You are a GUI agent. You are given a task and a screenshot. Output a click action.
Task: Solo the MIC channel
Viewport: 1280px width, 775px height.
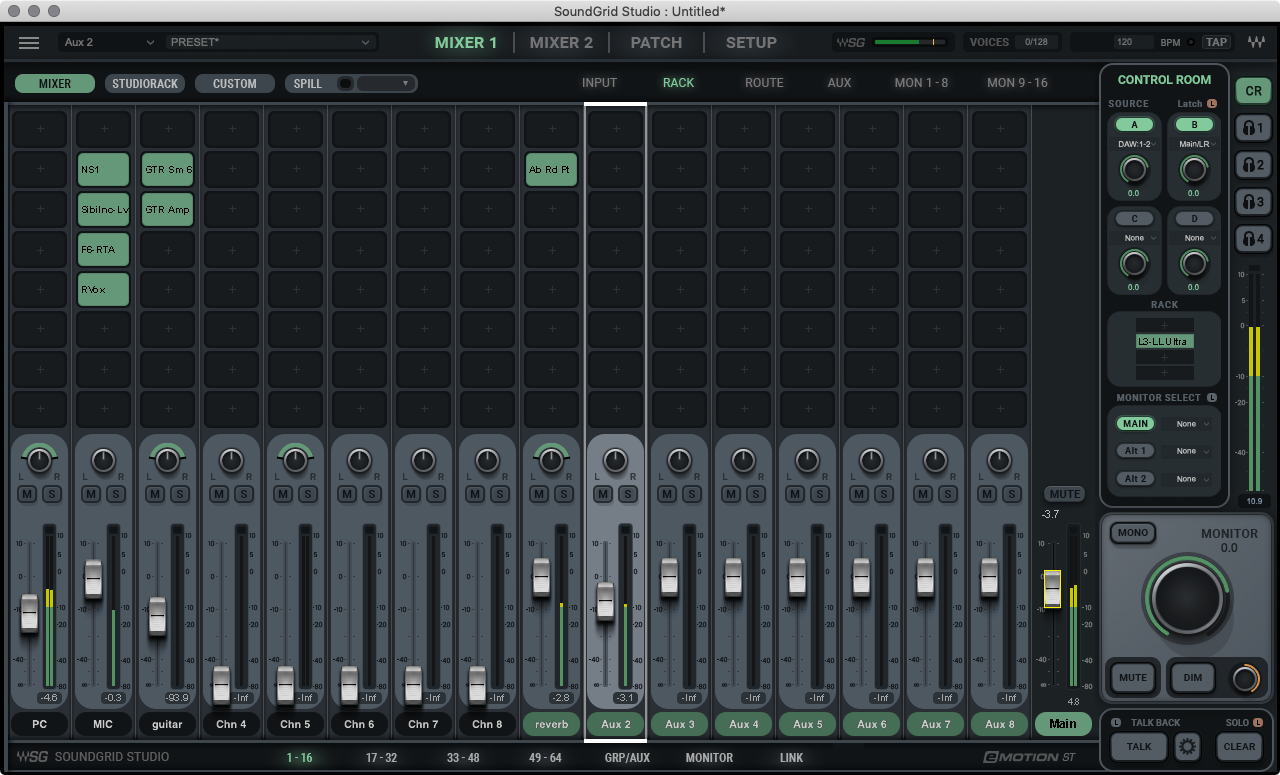pyautogui.click(x=115, y=494)
